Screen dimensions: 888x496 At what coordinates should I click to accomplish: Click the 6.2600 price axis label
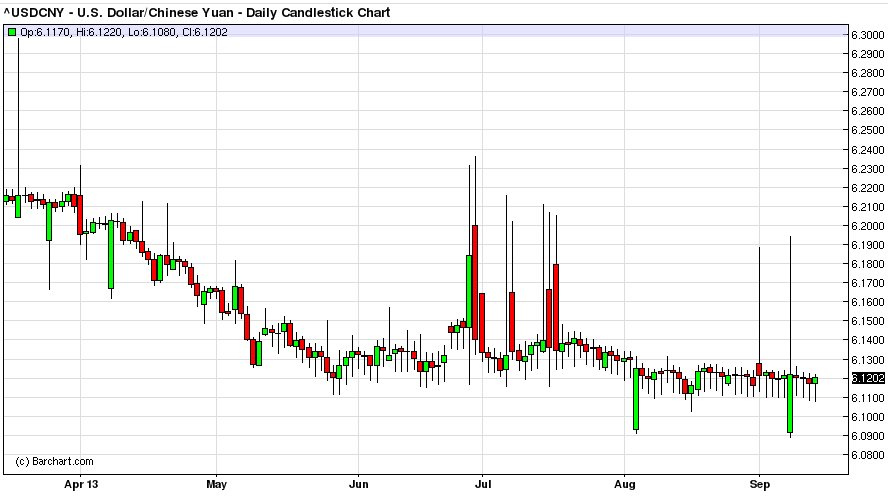(868, 111)
